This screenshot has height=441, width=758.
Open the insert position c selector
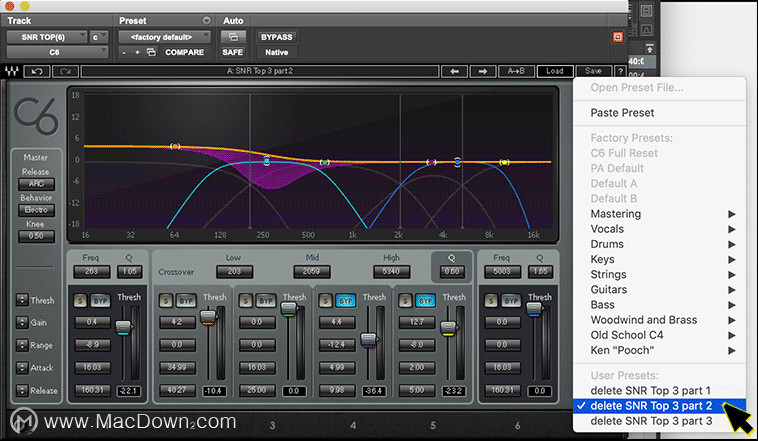[x=98, y=37]
